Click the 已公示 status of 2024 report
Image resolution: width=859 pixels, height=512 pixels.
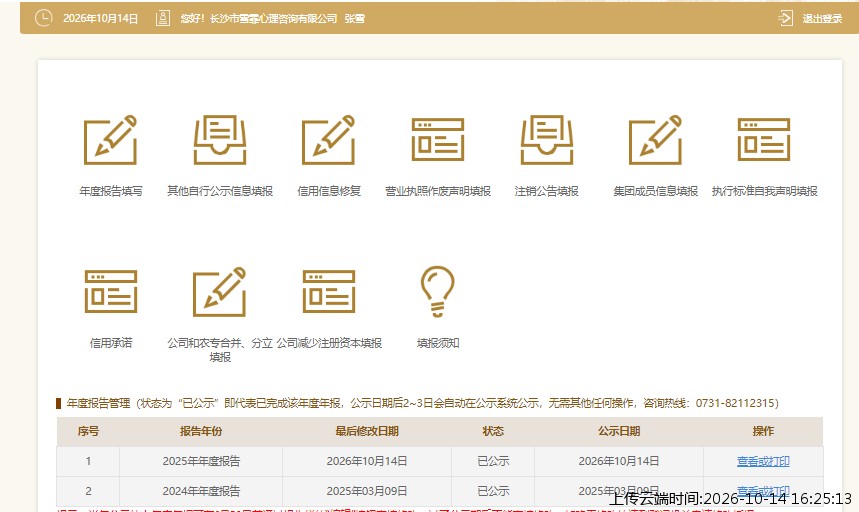click(493, 491)
